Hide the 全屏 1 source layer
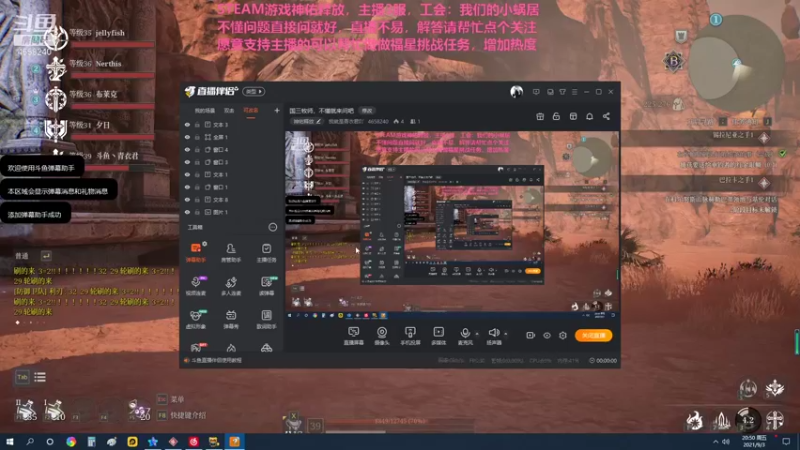Screen dimensions: 800x450 187,137
